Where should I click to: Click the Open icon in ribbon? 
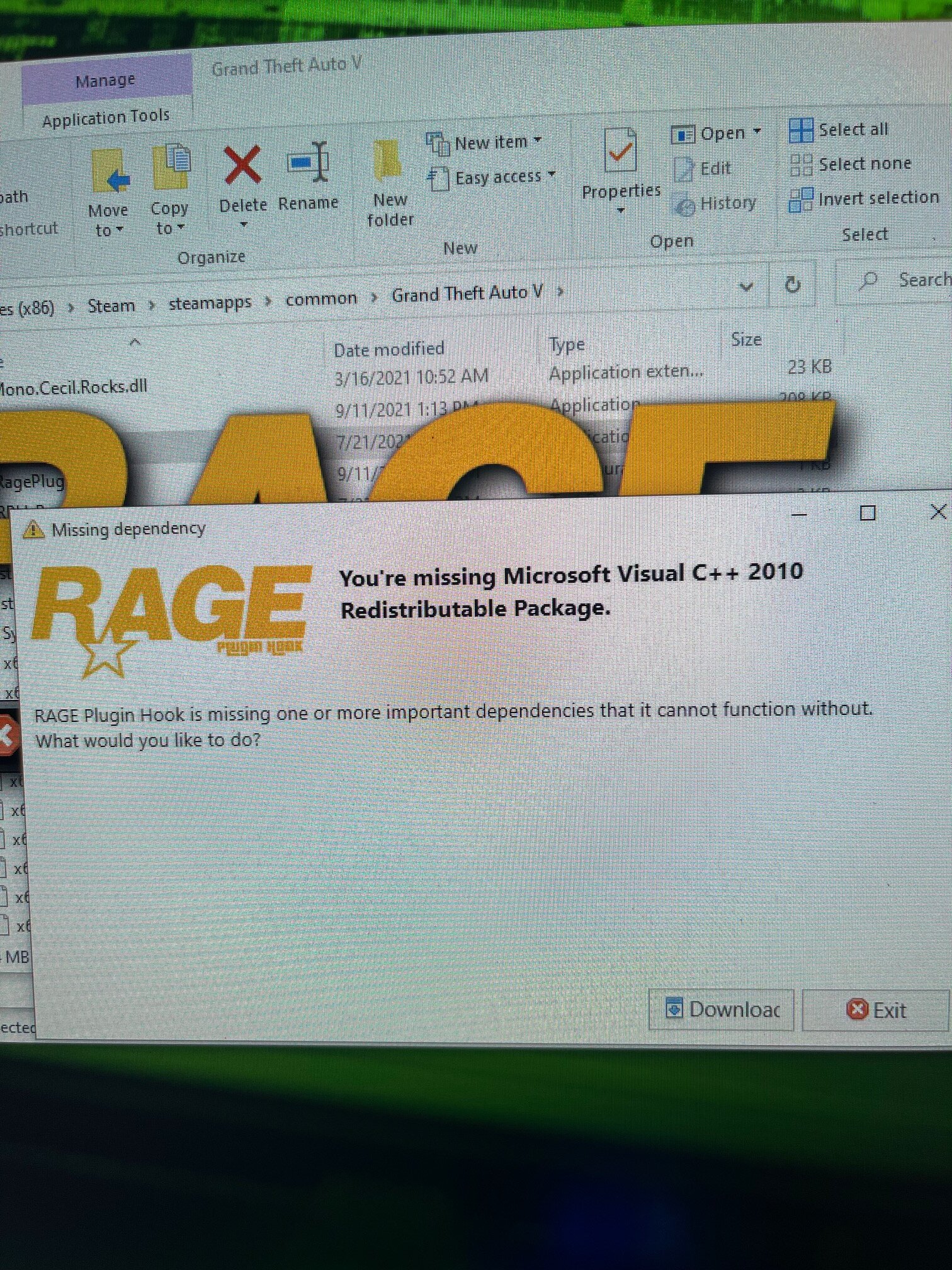tap(683, 134)
